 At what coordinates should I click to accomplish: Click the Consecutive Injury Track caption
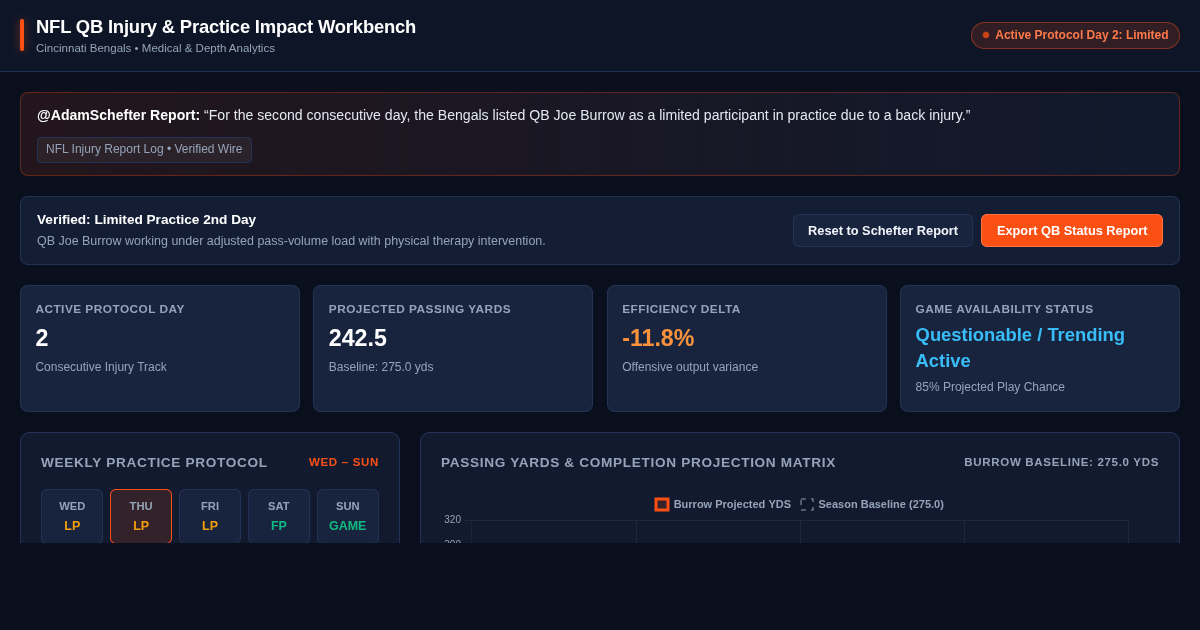coord(101,367)
